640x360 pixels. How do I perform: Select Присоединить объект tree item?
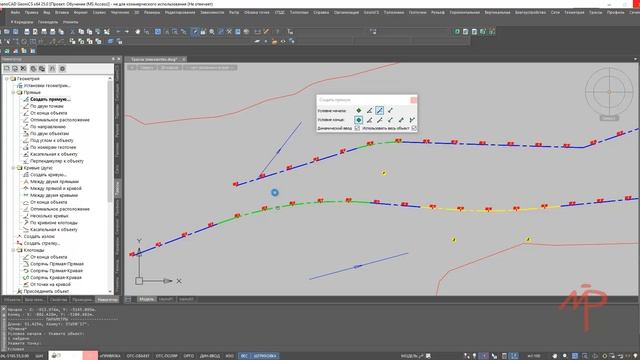click(x=46, y=291)
